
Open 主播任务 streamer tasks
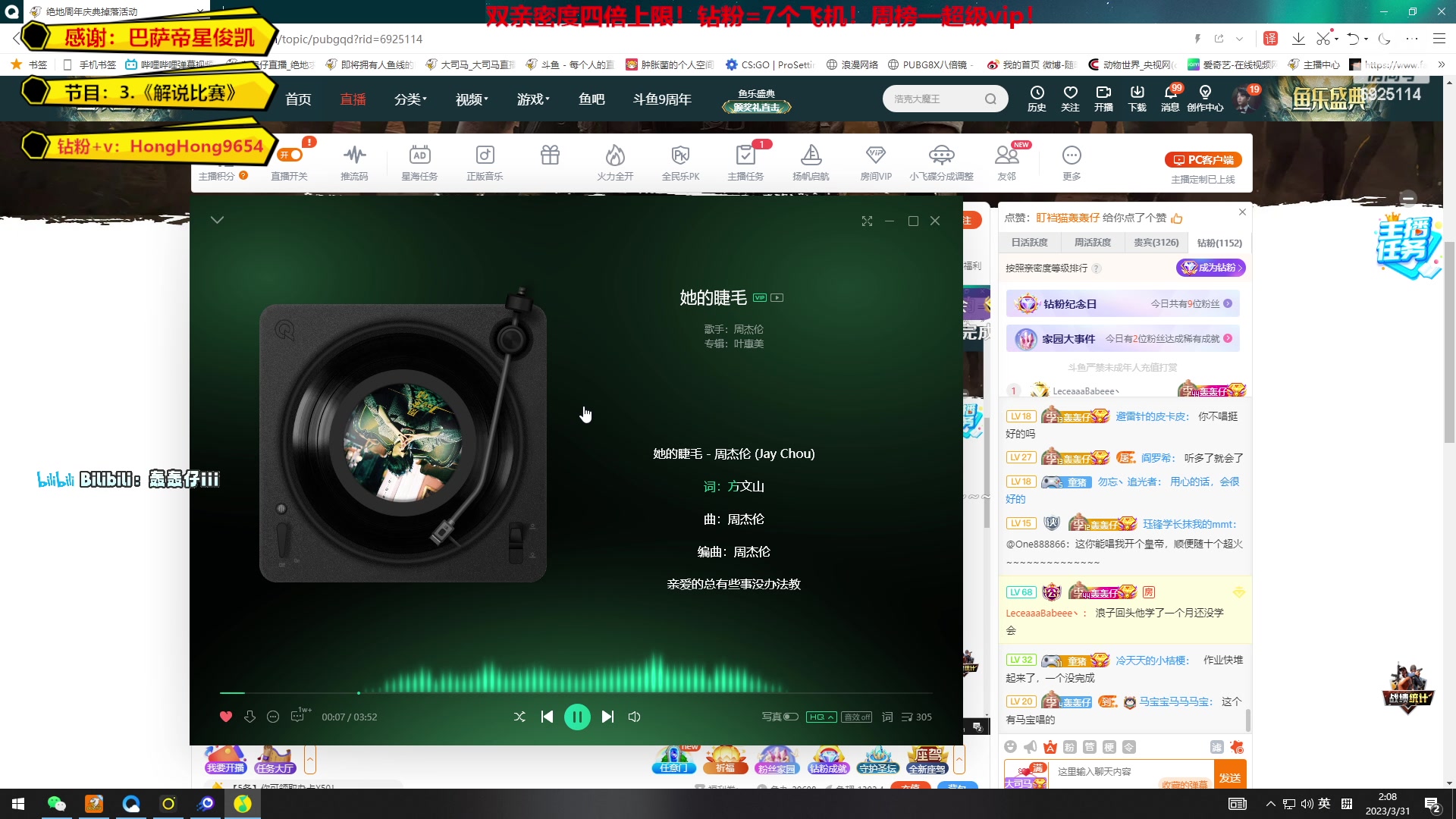[745, 162]
